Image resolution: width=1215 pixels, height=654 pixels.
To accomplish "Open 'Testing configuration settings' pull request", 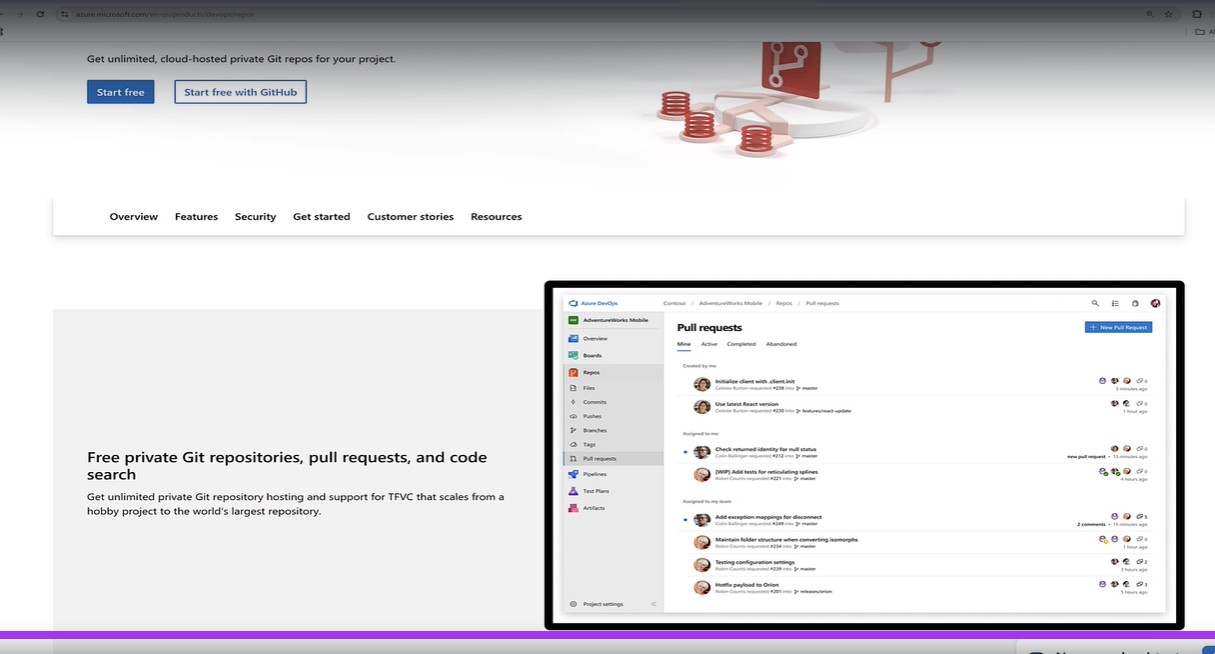I will 755,562.
